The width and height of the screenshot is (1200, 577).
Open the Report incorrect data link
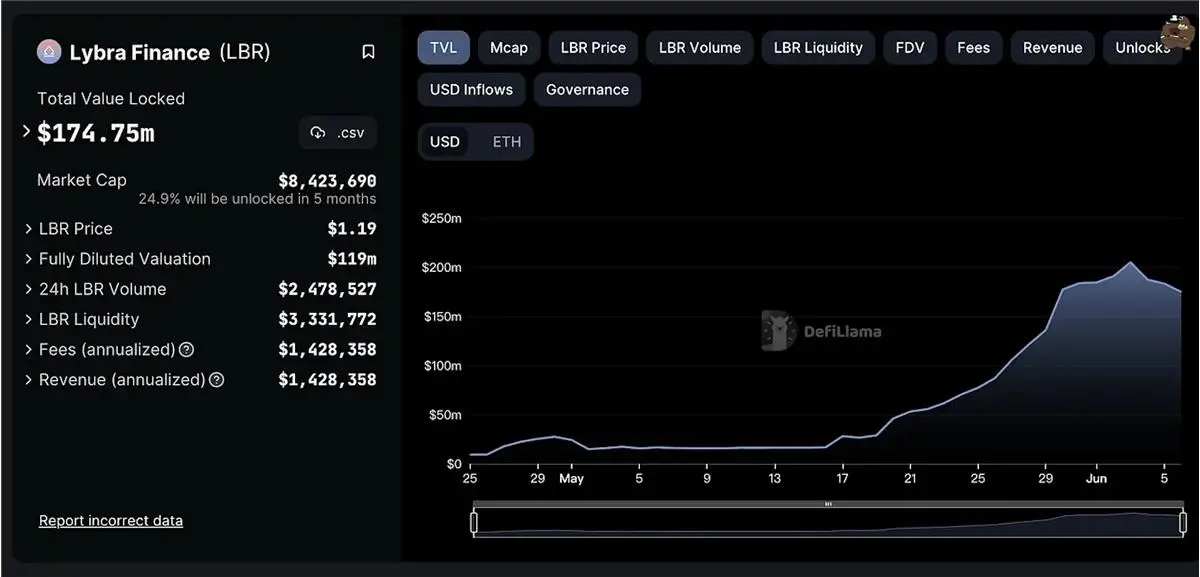tap(111, 521)
